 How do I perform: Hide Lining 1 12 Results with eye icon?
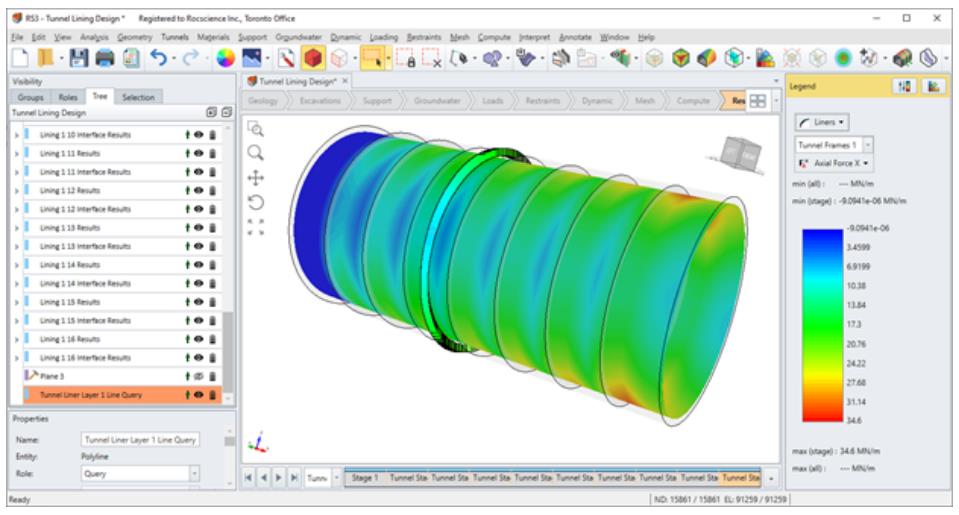tap(200, 190)
